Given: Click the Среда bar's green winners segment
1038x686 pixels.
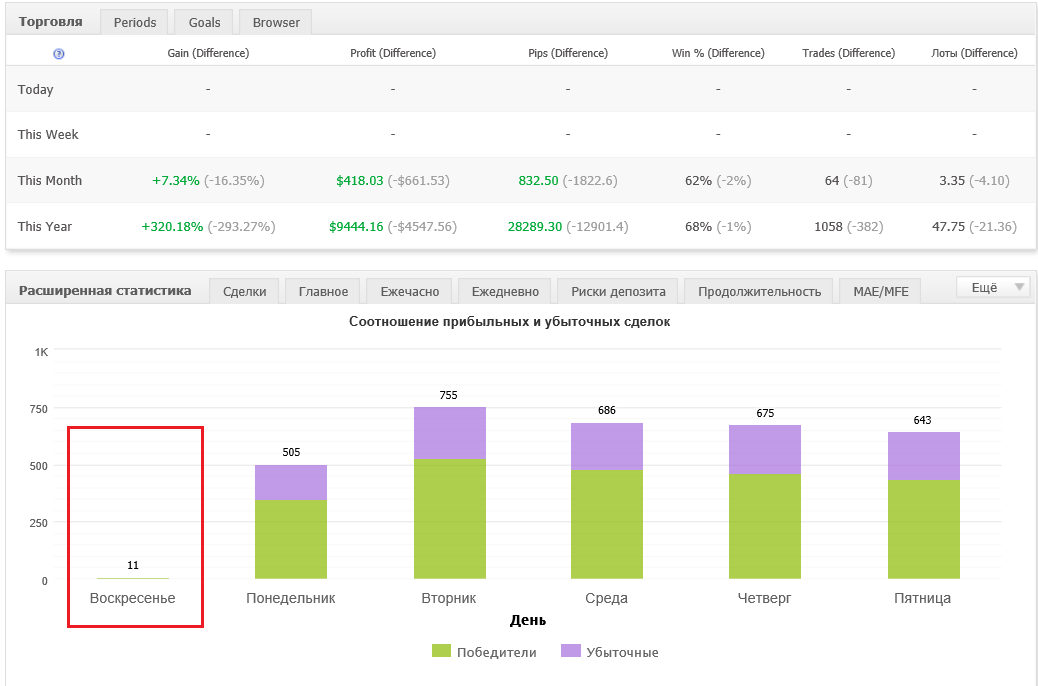Looking at the screenshot, I should point(607,524).
